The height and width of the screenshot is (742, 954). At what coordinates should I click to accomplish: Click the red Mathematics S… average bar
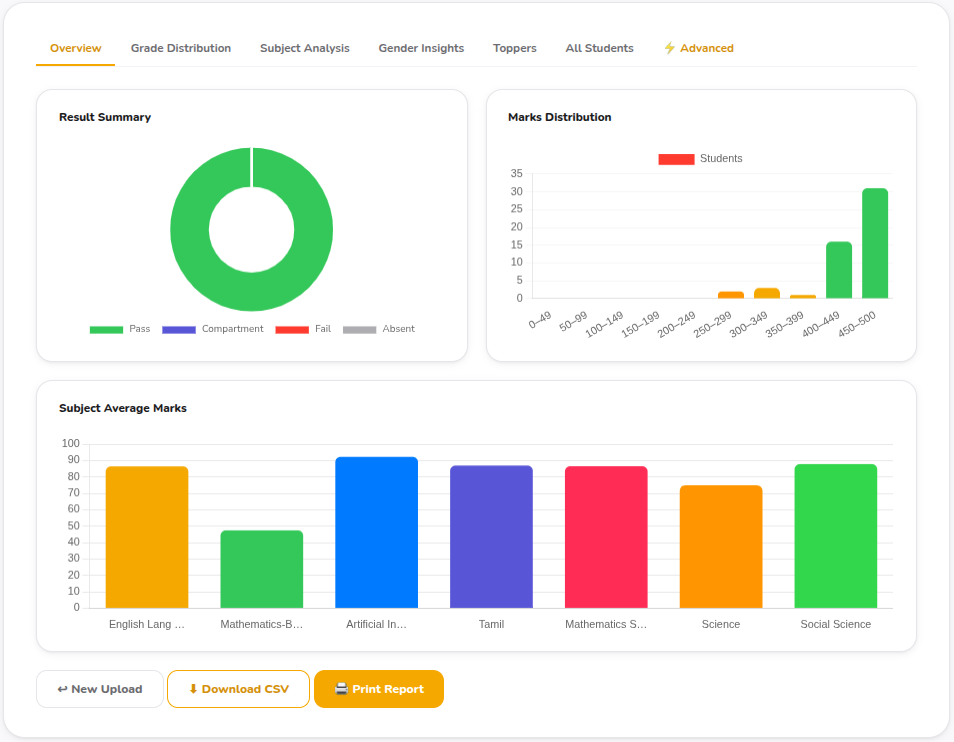pyautogui.click(x=606, y=537)
